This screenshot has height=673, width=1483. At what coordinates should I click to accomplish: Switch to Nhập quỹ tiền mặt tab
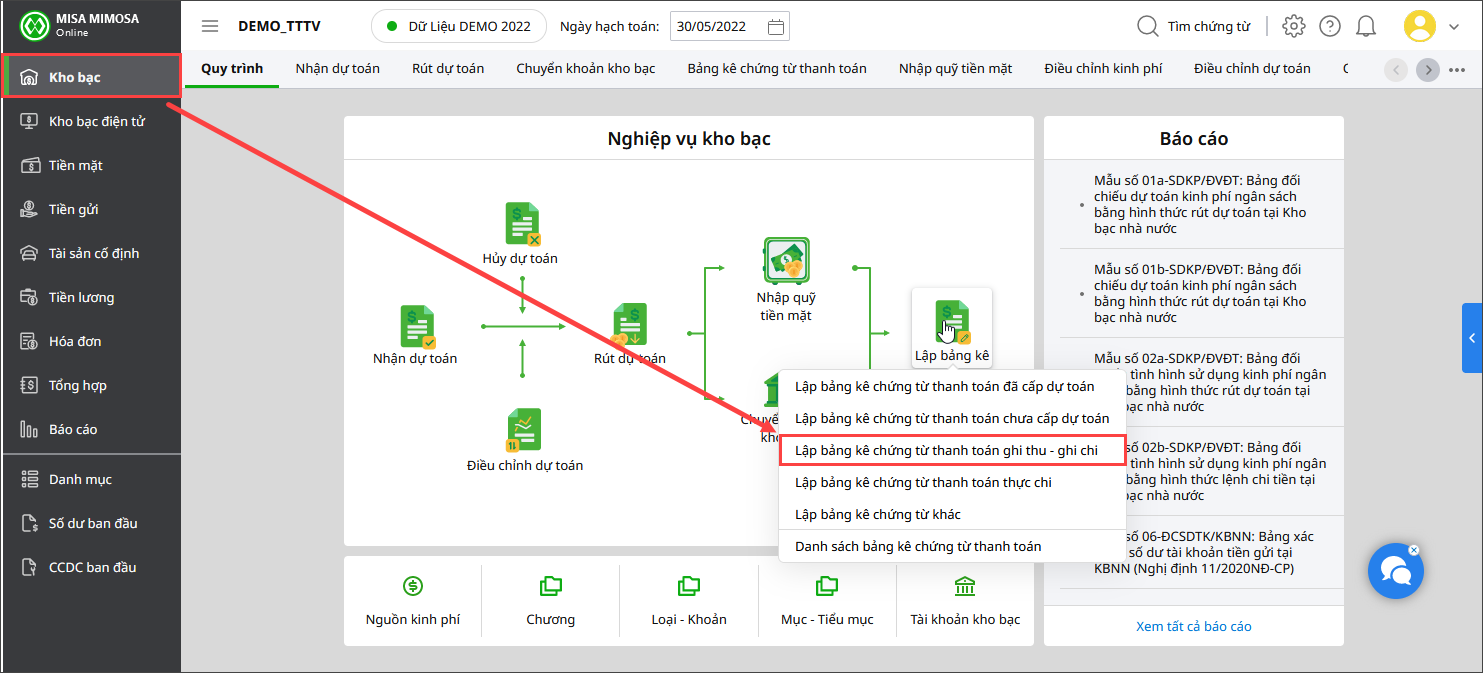point(955,68)
